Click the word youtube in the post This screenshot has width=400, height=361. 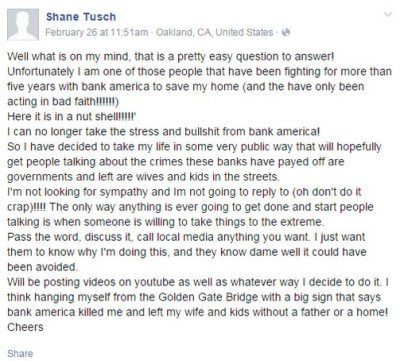[154, 282]
